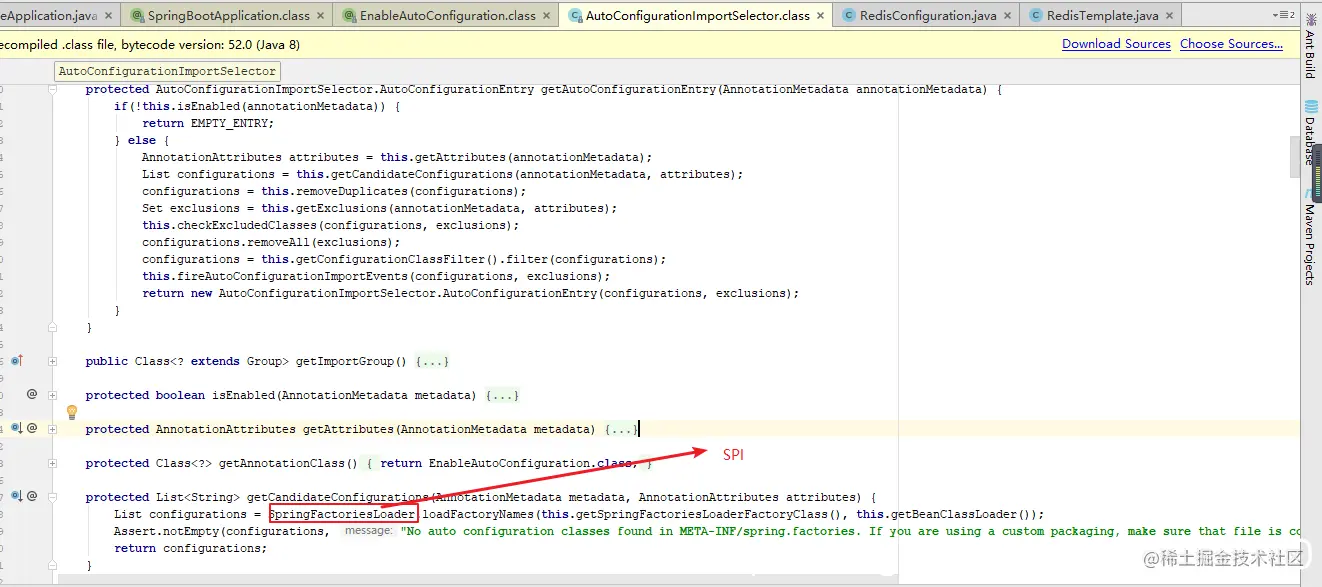
Task: Click the 'configurations.removeAll(exclusions);' line
Action: pos(270,242)
